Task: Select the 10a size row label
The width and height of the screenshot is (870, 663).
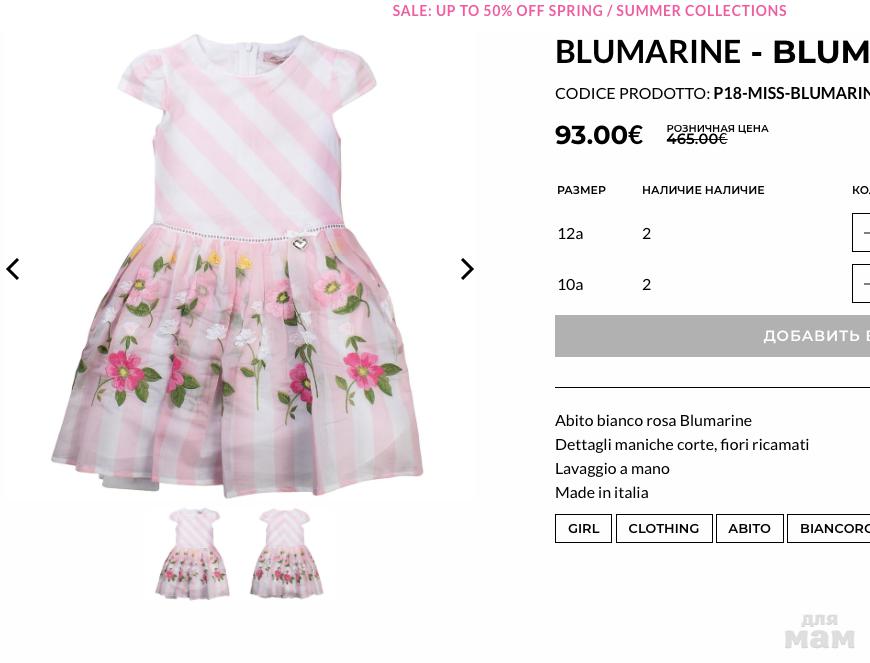Action: [570, 284]
